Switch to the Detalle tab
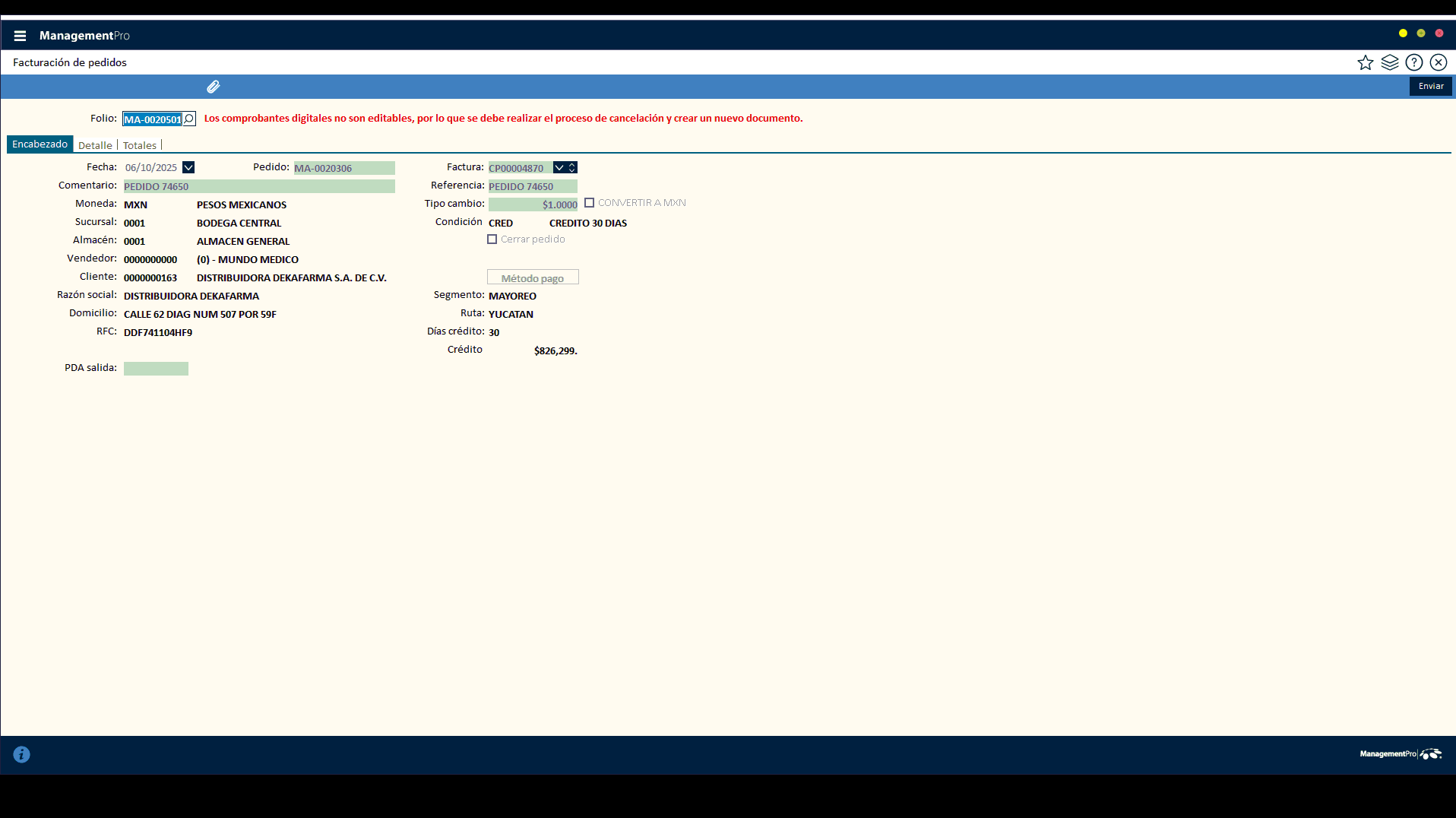The width and height of the screenshot is (1456, 818). click(x=95, y=145)
